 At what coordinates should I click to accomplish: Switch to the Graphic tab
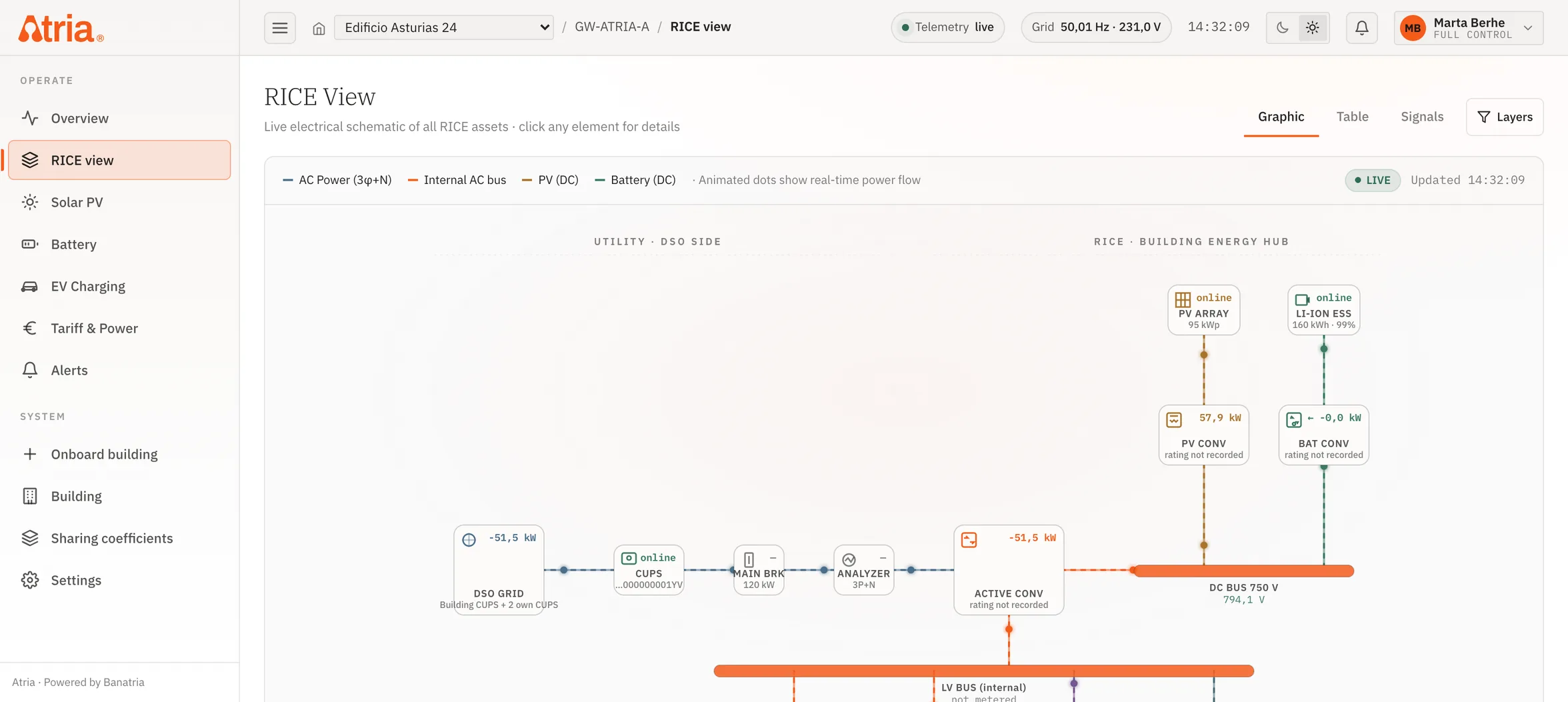pos(1281,117)
